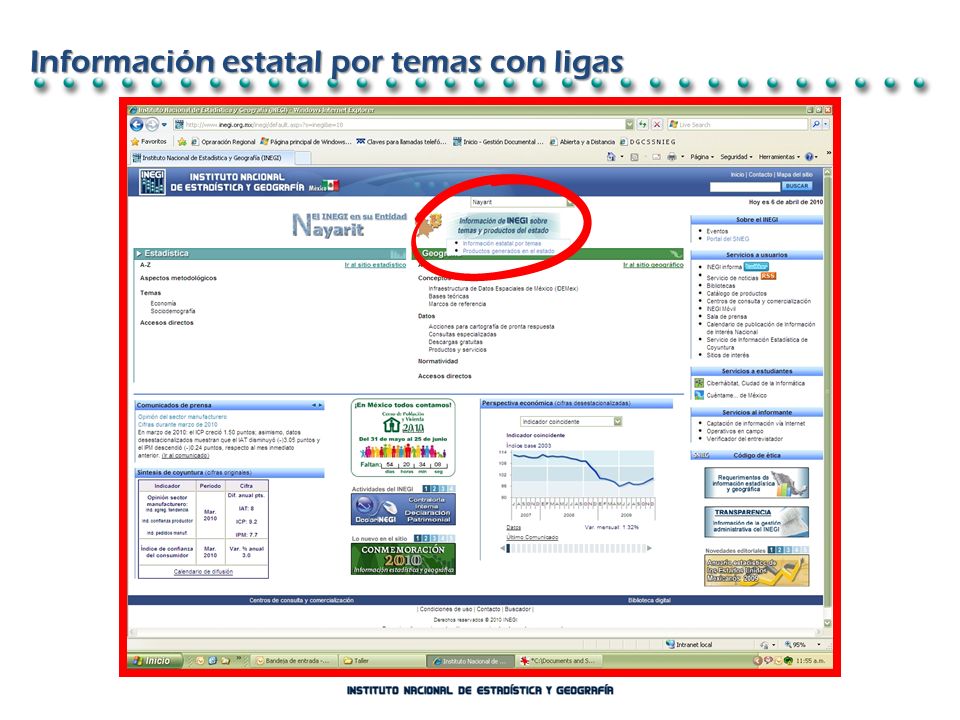Click the chart timeline right arrow
The width and height of the screenshot is (960, 720).
650,548
